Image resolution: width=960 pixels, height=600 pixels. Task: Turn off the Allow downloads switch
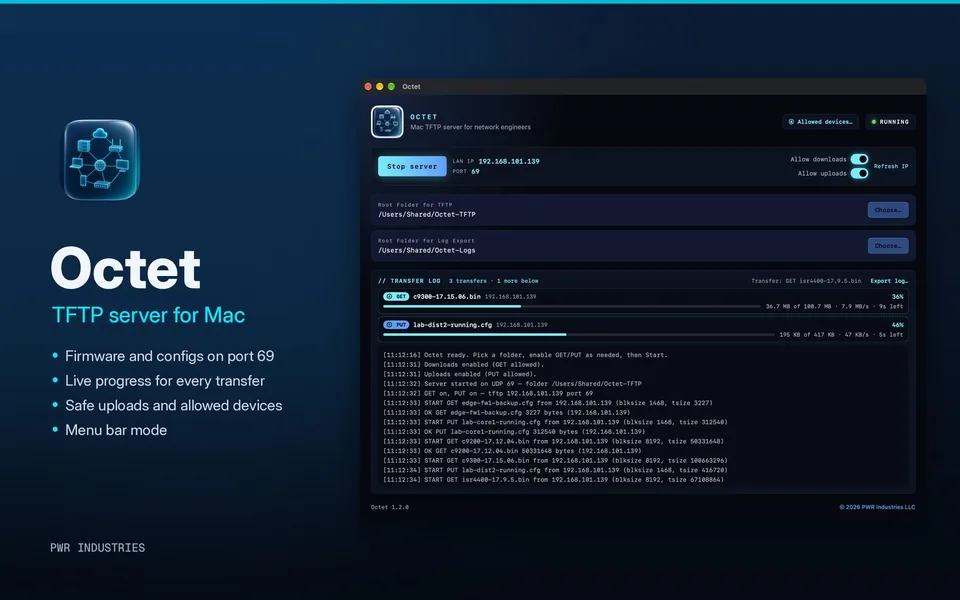(x=860, y=159)
